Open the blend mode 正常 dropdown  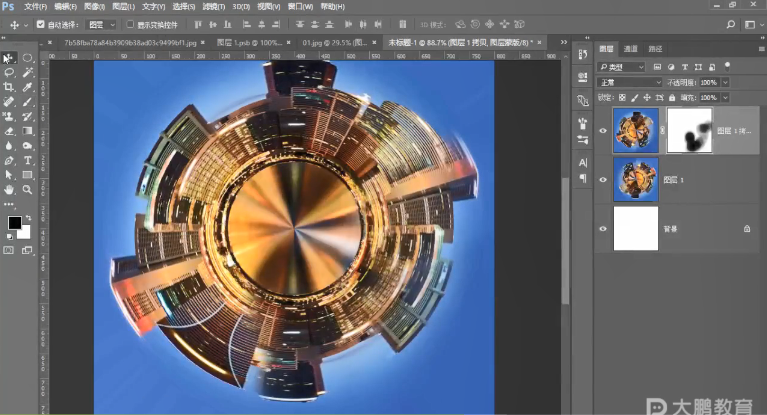point(629,82)
